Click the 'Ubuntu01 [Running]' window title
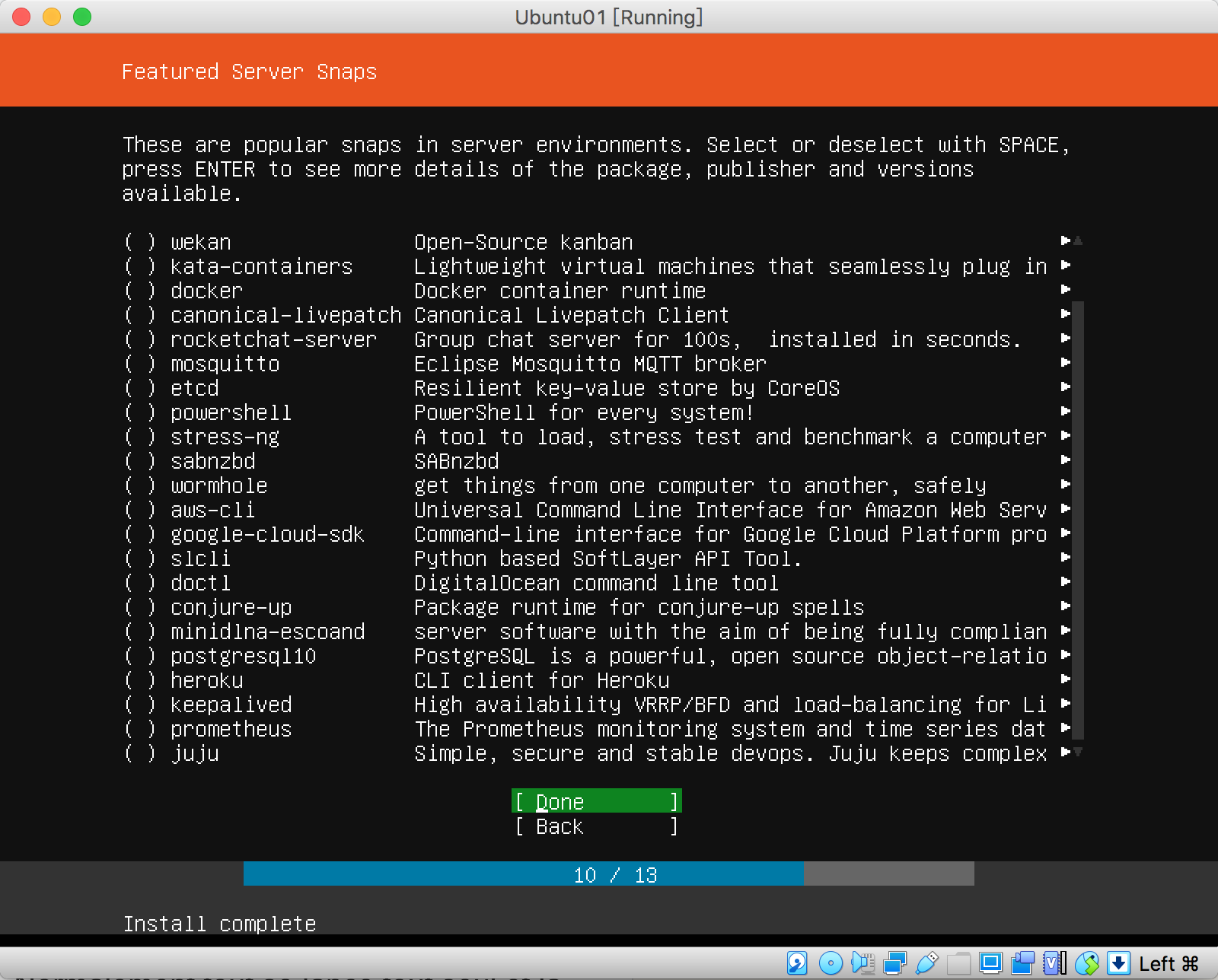1218x980 pixels. coord(609,17)
